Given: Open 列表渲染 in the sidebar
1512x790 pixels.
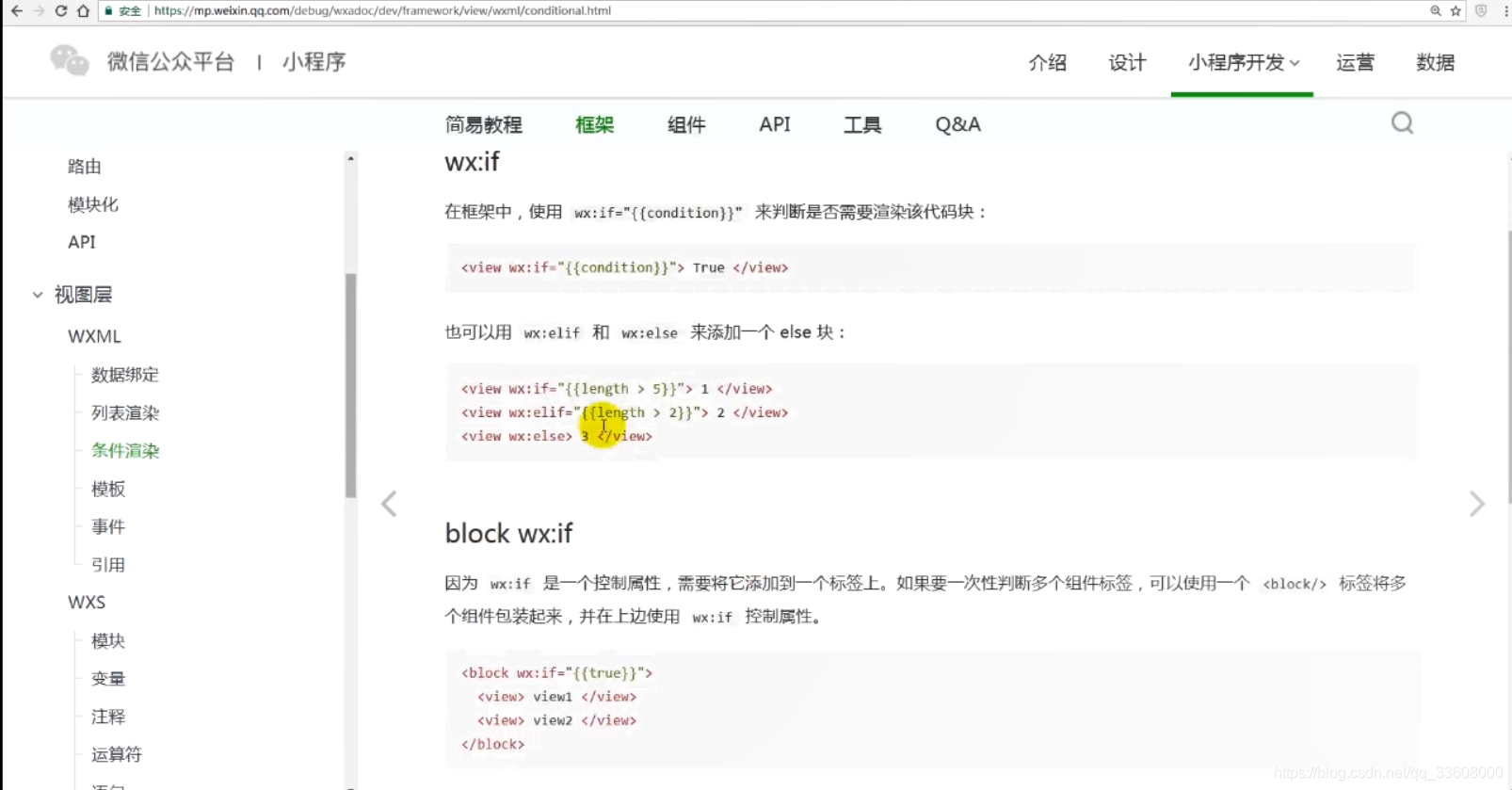Looking at the screenshot, I should [125, 413].
